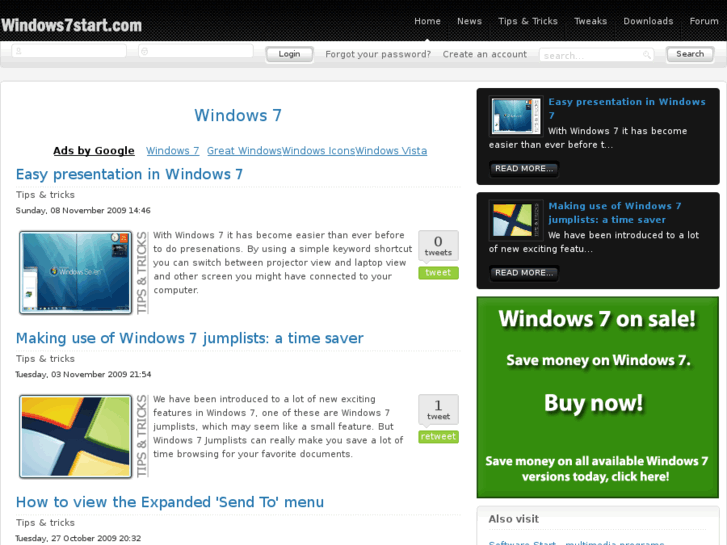Click the Search button
Viewport: 727px width, 545px height.
tap(690, 54)
